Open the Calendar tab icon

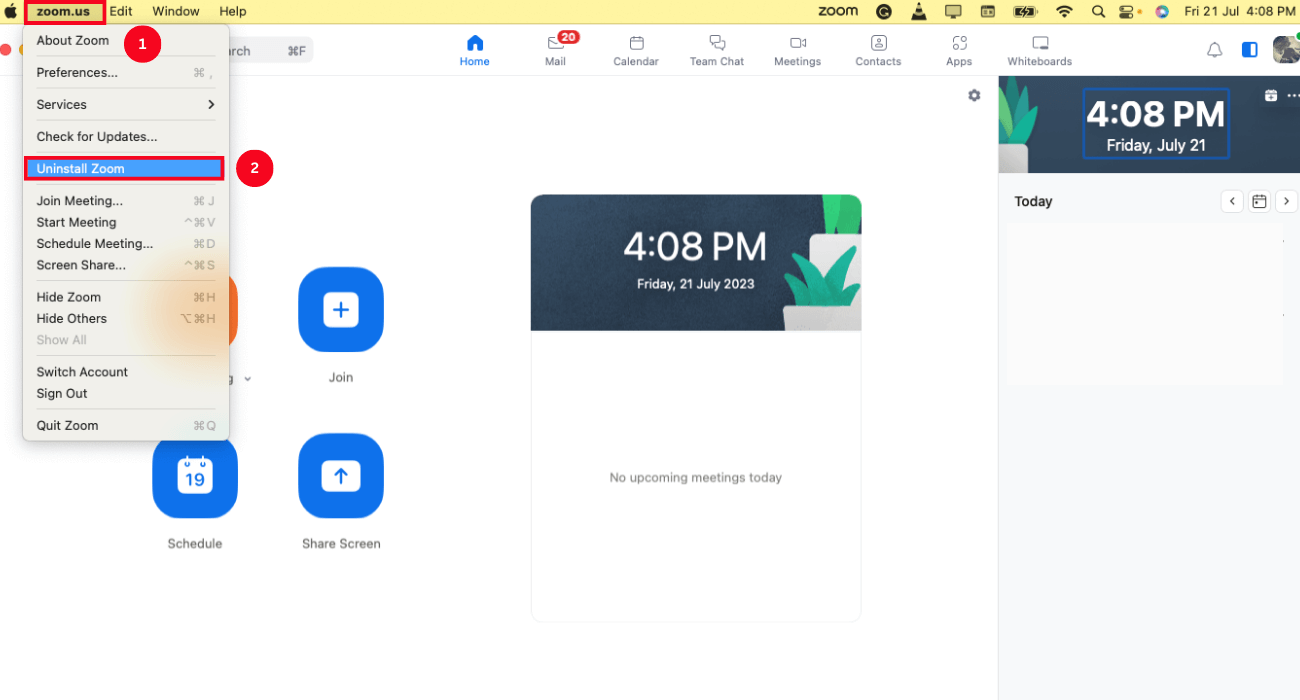click(636, 43)
